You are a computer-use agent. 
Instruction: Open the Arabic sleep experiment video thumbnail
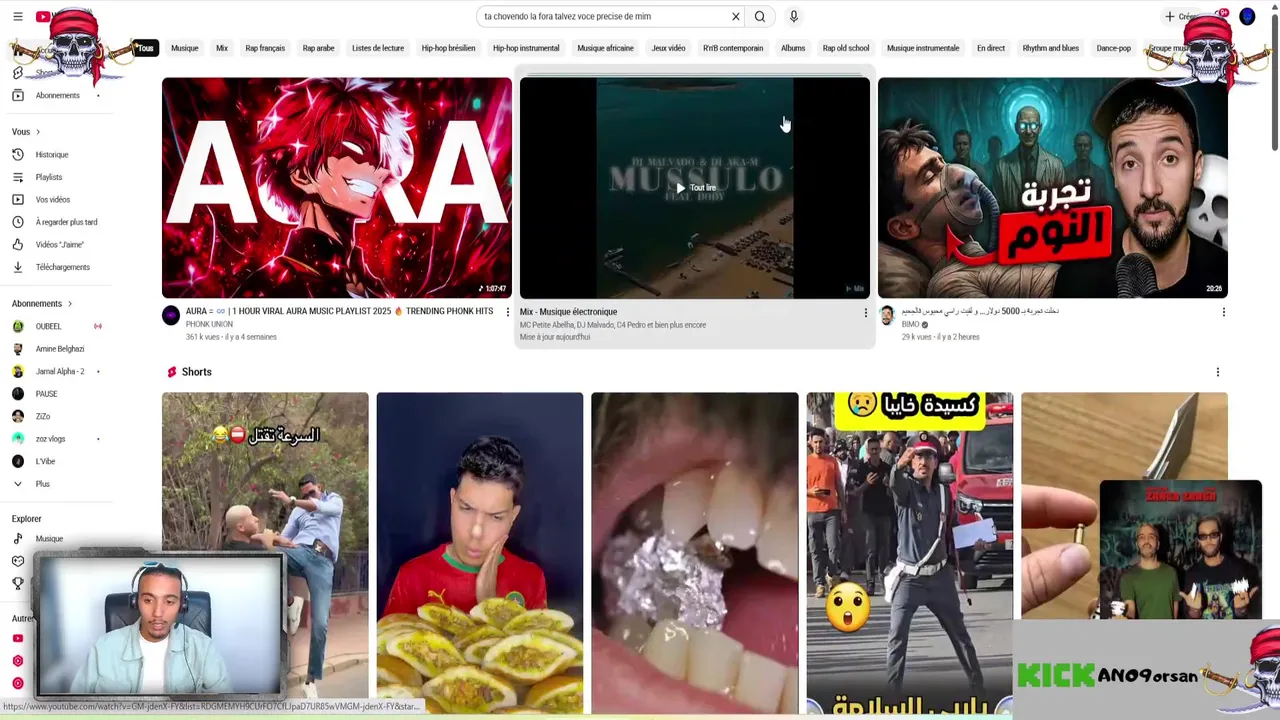point(1053,188)
